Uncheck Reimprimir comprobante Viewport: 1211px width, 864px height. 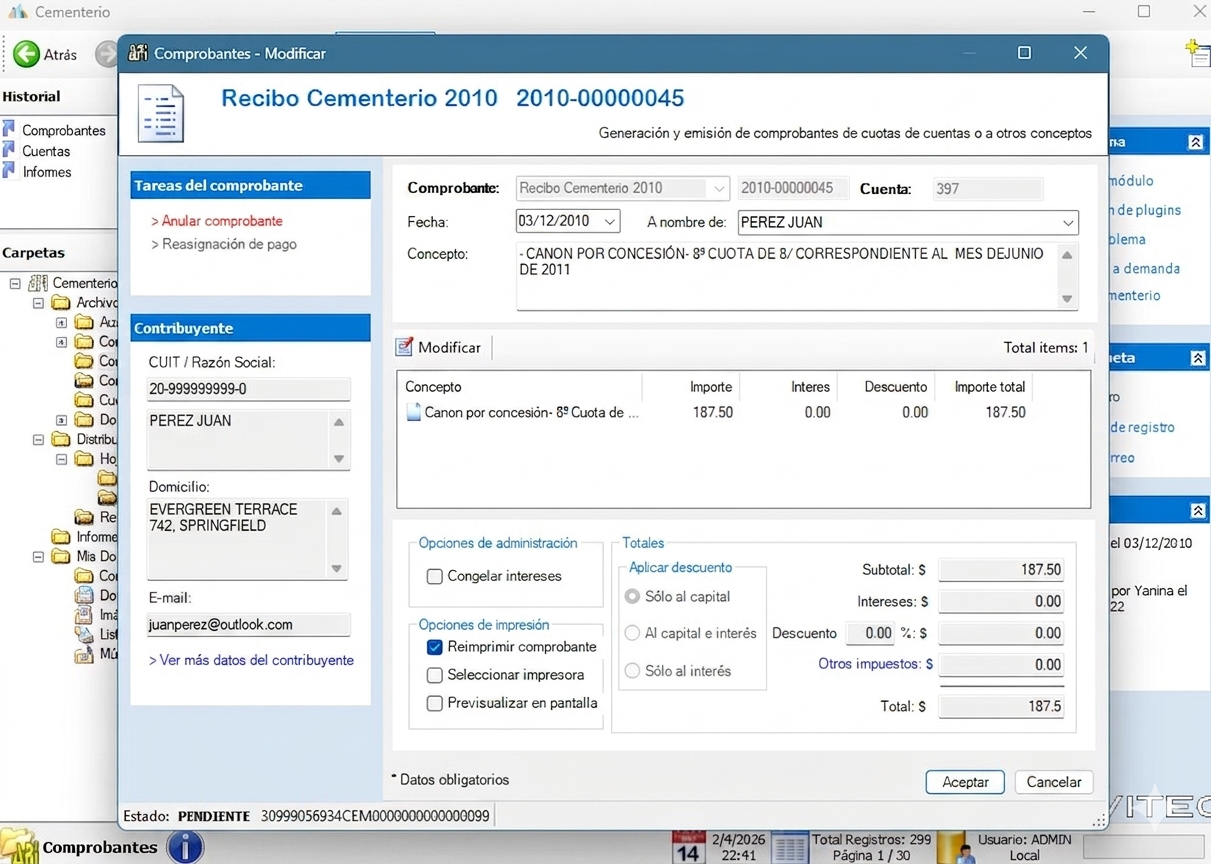click(x=435, y=647)
